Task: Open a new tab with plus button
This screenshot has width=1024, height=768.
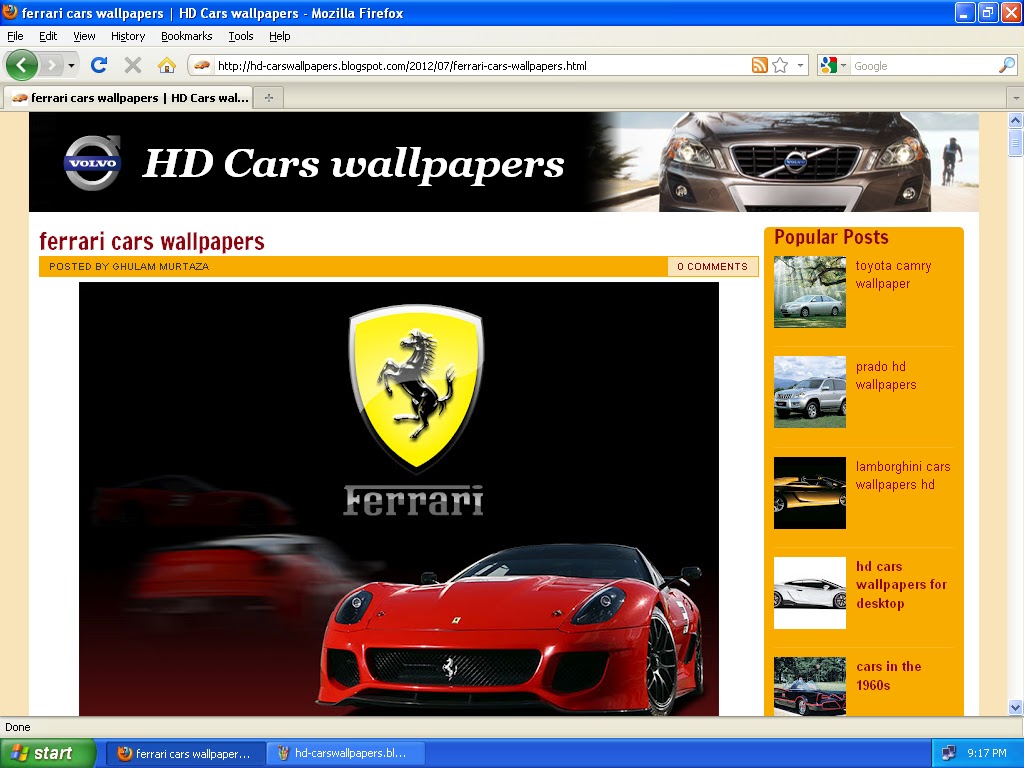Action: [x=268, y=98]
